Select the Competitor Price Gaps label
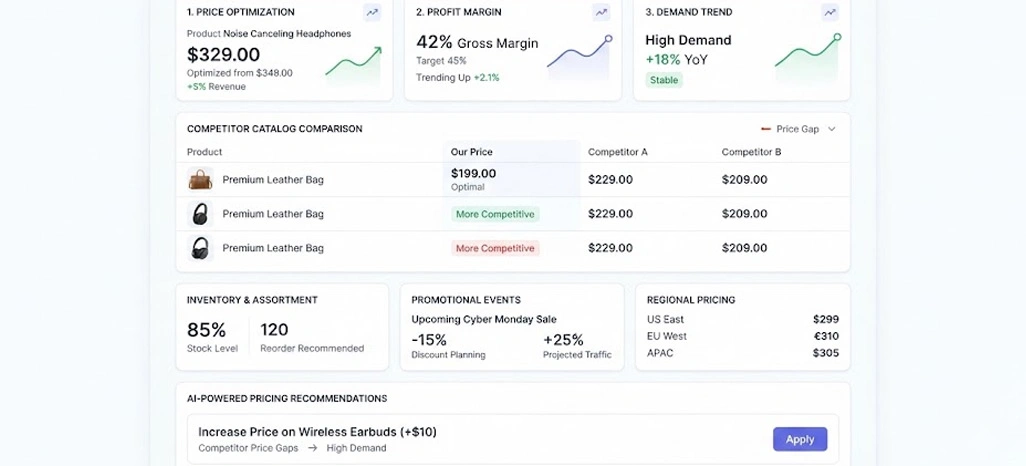The width and height of the screenshot is (1026, 466). [x=248, y=448]
